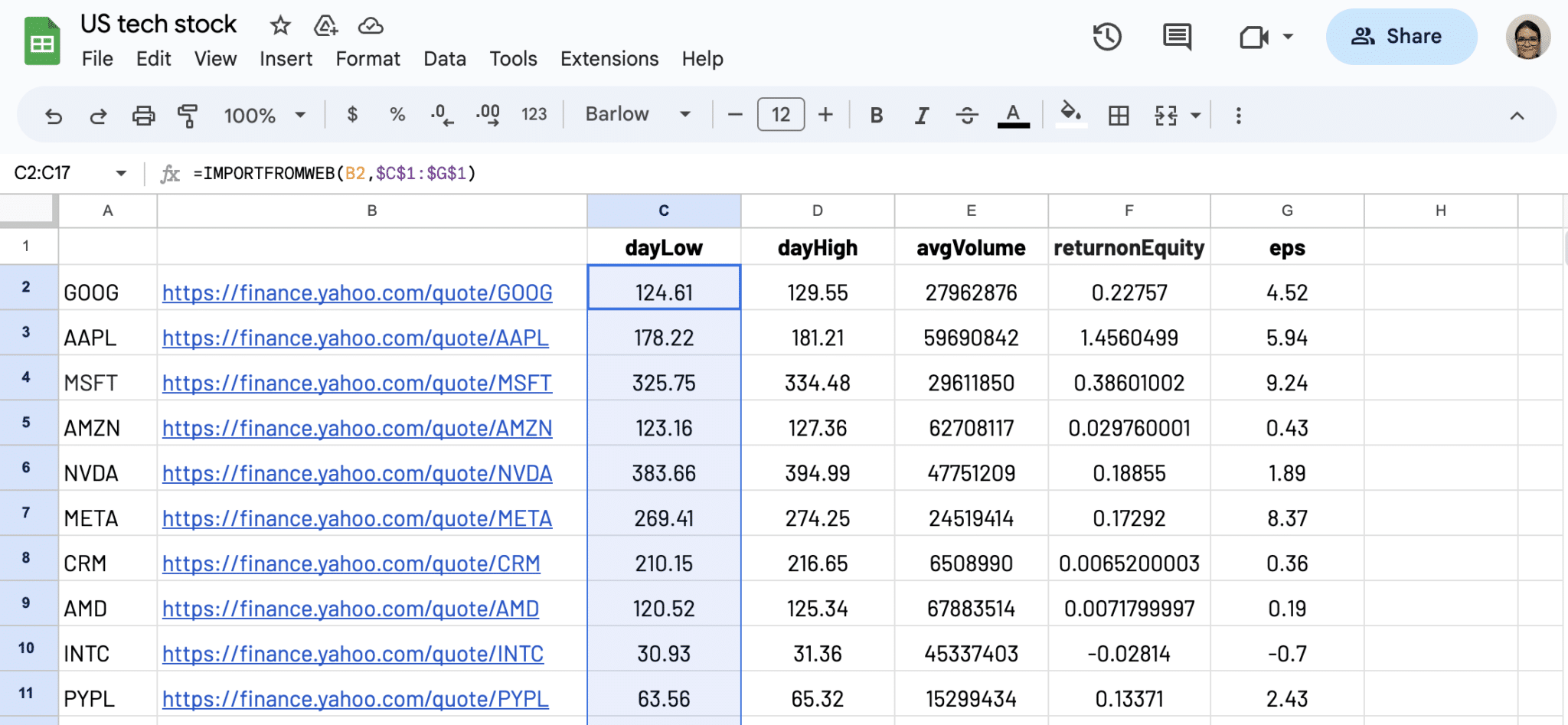Toggle bold formatting
Screen dimensions: 1568x725
[x=877, y=116]
